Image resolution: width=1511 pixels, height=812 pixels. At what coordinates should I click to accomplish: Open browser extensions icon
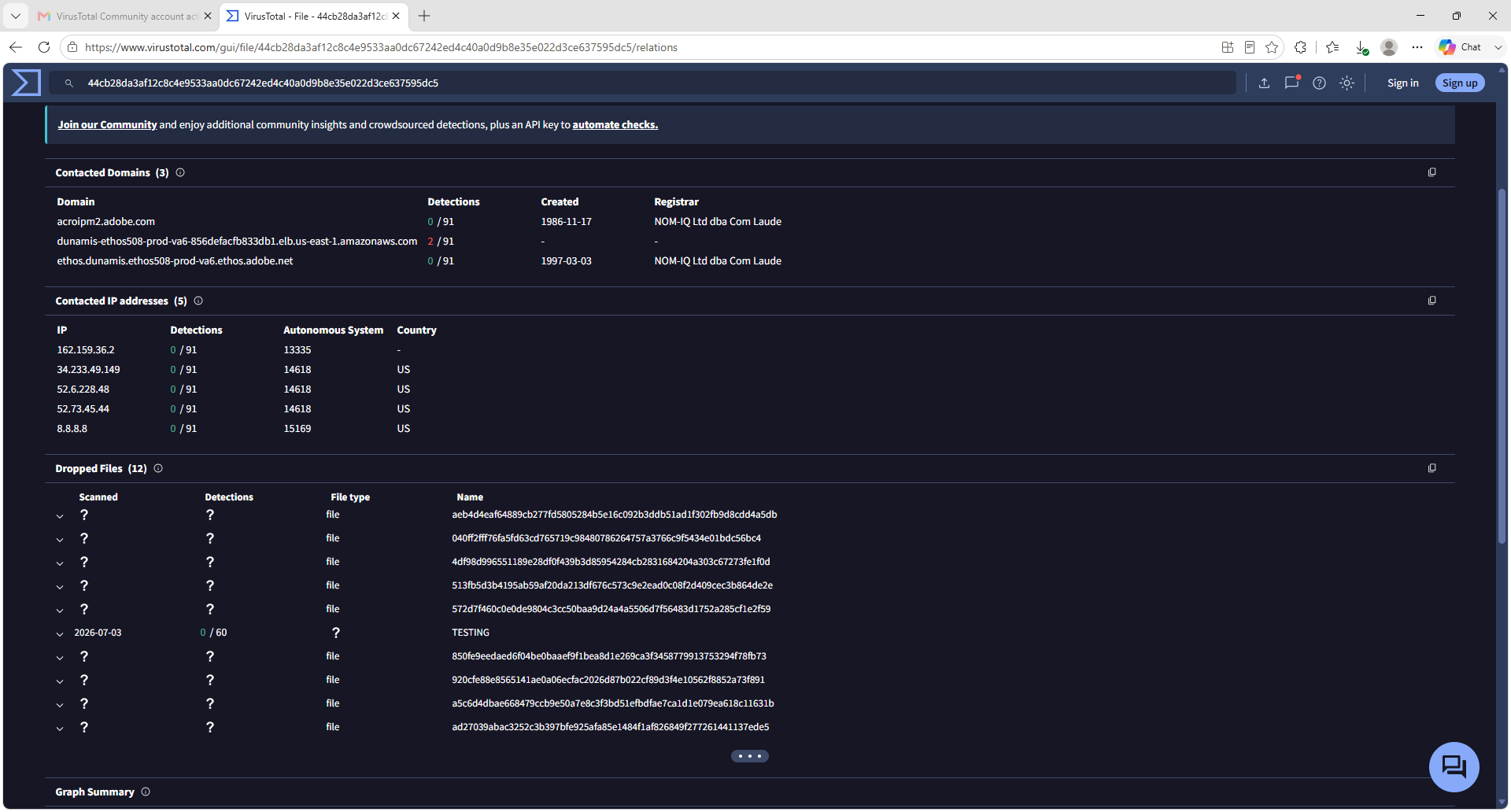pos(1300,47)
